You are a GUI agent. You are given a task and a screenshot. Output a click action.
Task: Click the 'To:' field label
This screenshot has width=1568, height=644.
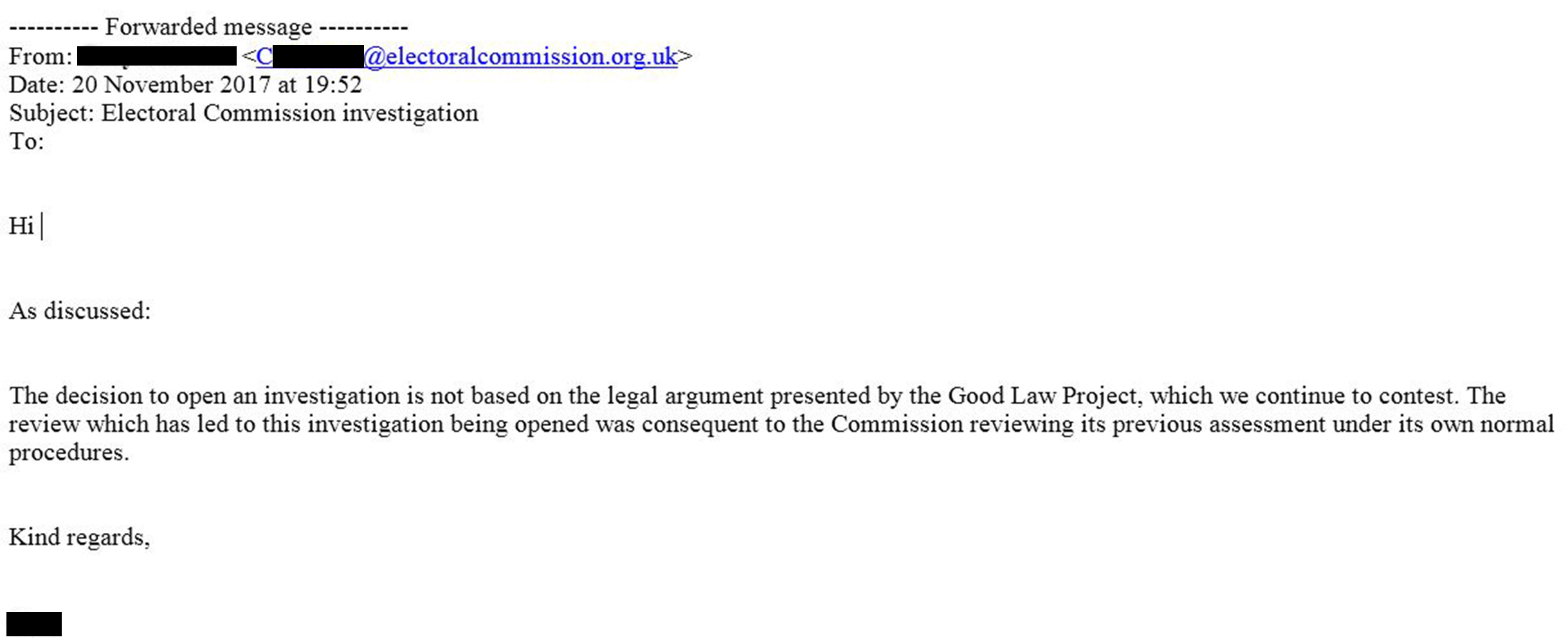tap(26, 141)
